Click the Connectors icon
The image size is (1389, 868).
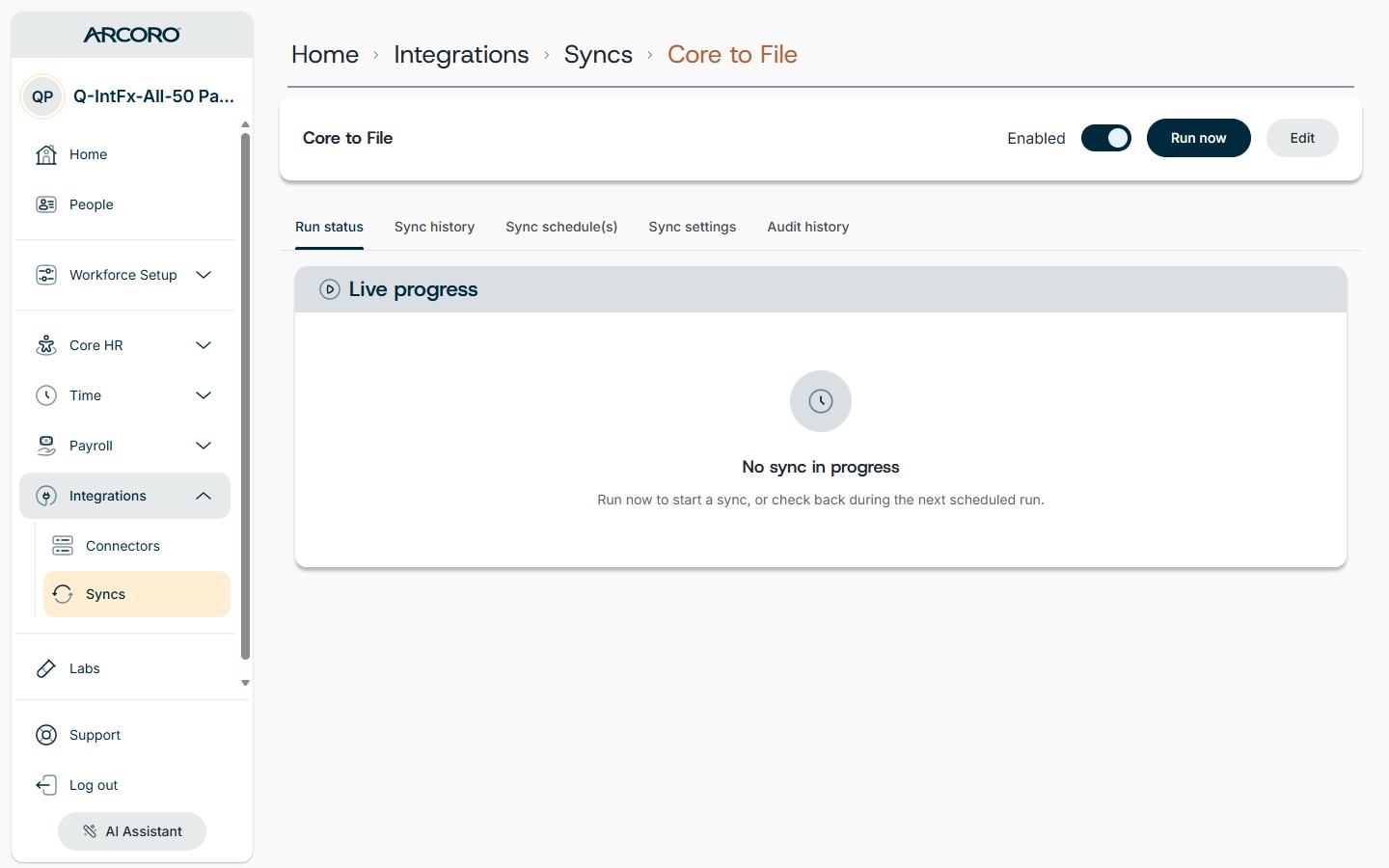coord(63,546)
